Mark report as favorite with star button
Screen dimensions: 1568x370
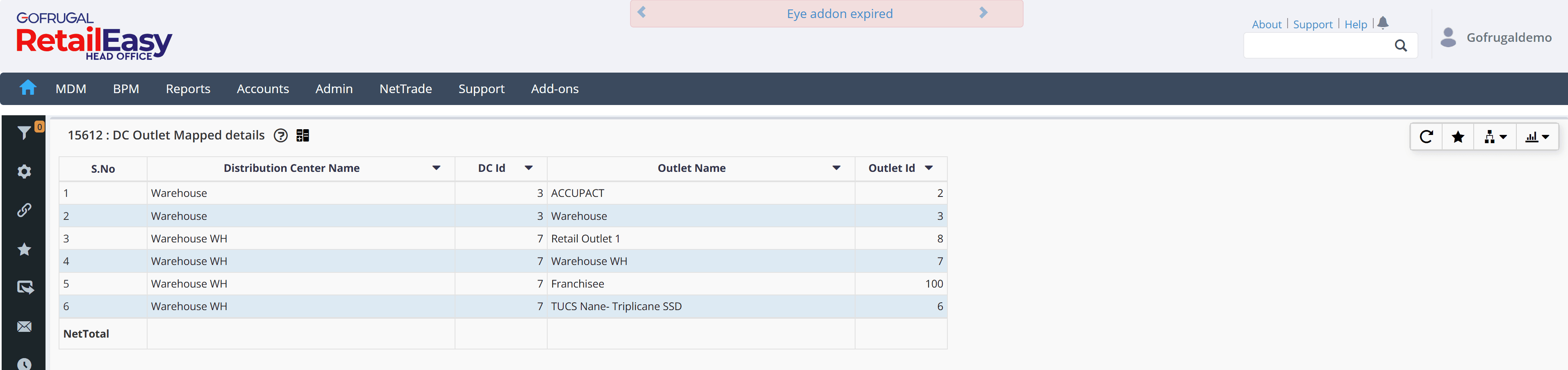pyautogui.click(x=1458, y=137)
